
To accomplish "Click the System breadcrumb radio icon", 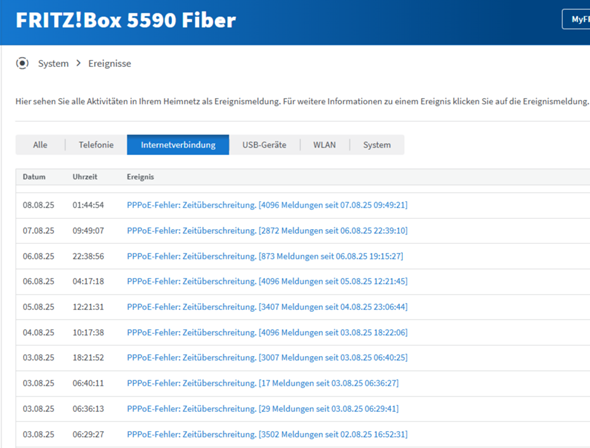I will [x=22, y=63].
